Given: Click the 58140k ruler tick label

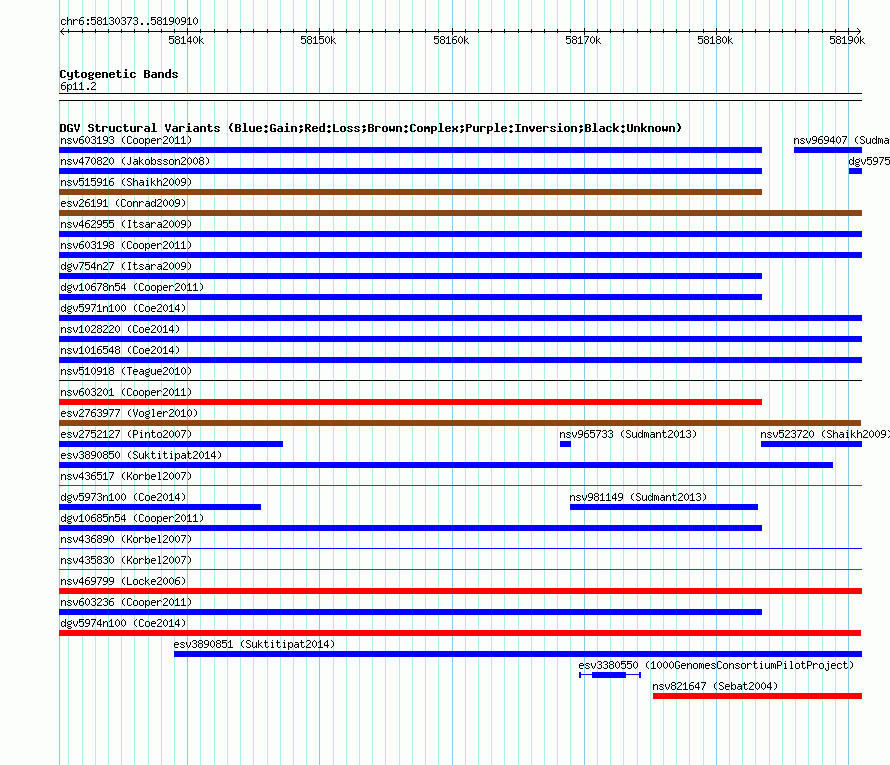Looking at the screenshot, I should [186, 40].
